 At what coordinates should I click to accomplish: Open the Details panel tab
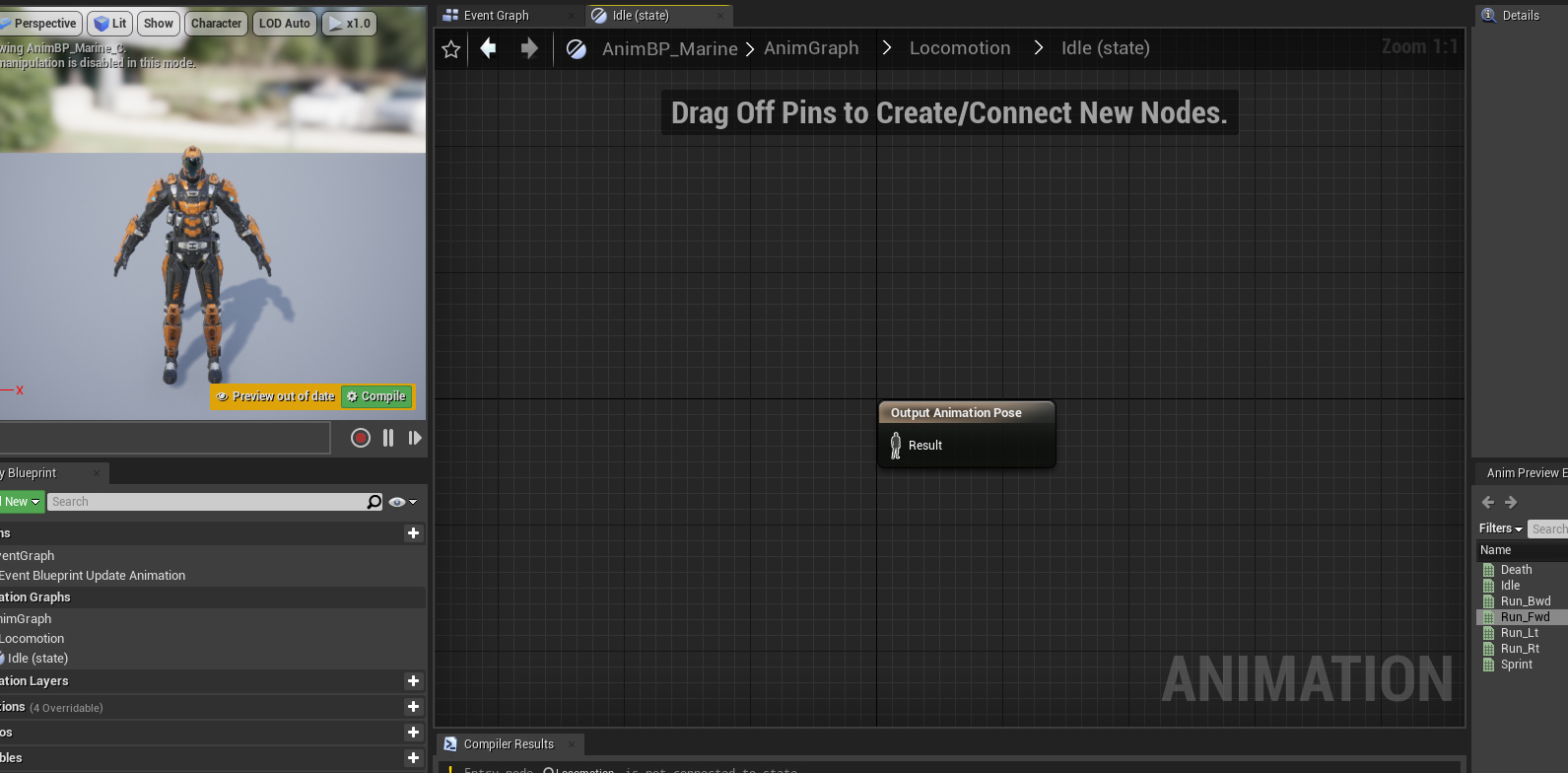(x=1521, y=16)
